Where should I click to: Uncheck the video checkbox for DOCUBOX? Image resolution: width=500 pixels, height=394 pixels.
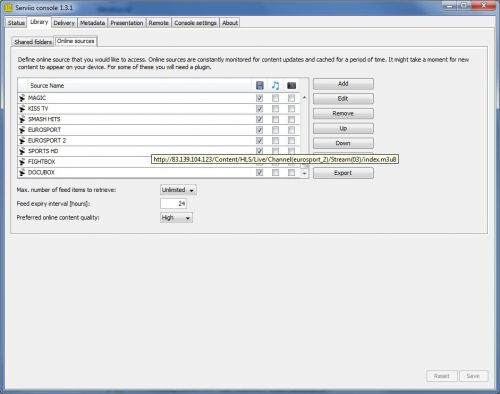click(259, 173)
